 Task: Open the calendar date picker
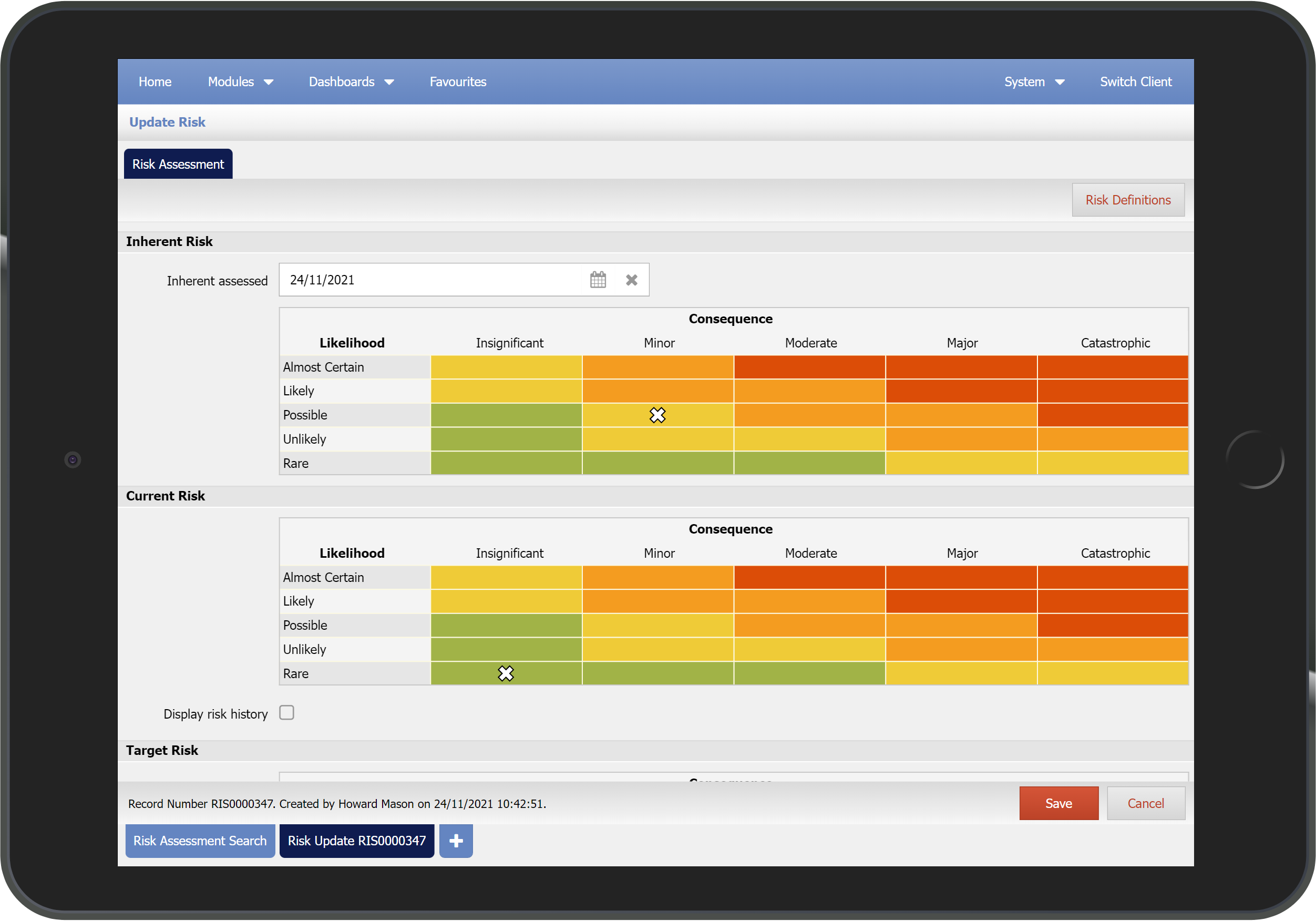coord(598,280)
